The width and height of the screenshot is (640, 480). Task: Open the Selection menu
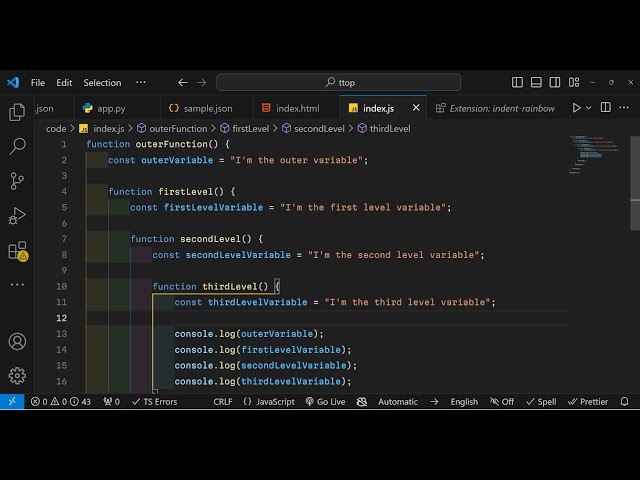pos(102,83)
